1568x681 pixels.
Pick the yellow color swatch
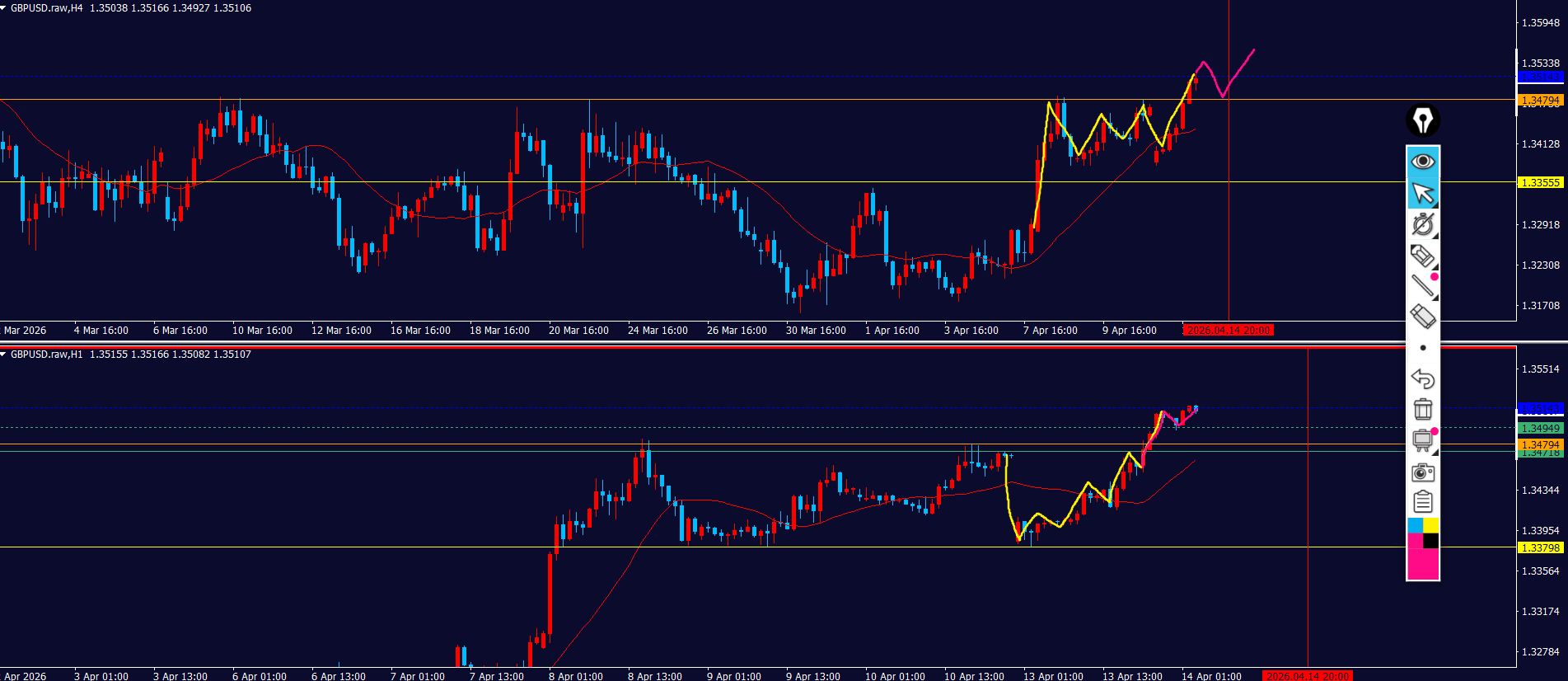tap(1430, 526)
